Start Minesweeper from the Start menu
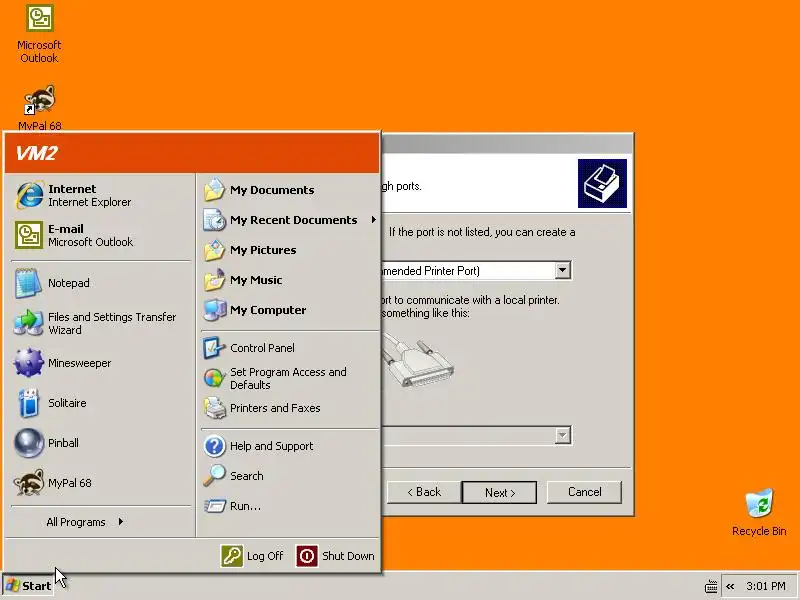 tap(100, 363)
